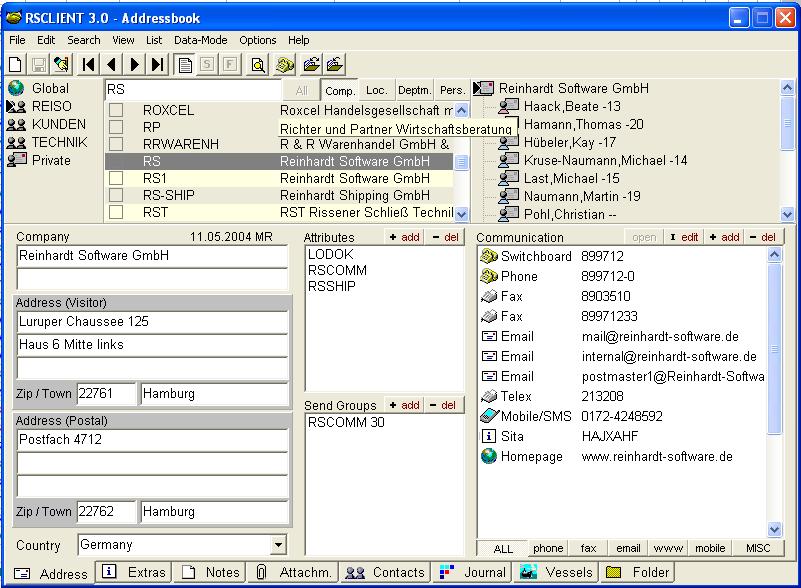
Task: Jump to first record with toolbar arrow
Action: (x=89, y=64)
